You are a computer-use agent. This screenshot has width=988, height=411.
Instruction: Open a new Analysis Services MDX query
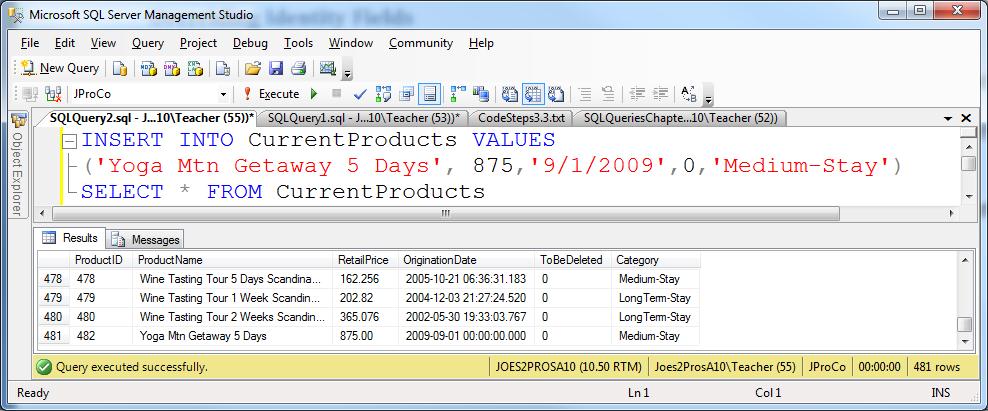[x=149, y=68]
